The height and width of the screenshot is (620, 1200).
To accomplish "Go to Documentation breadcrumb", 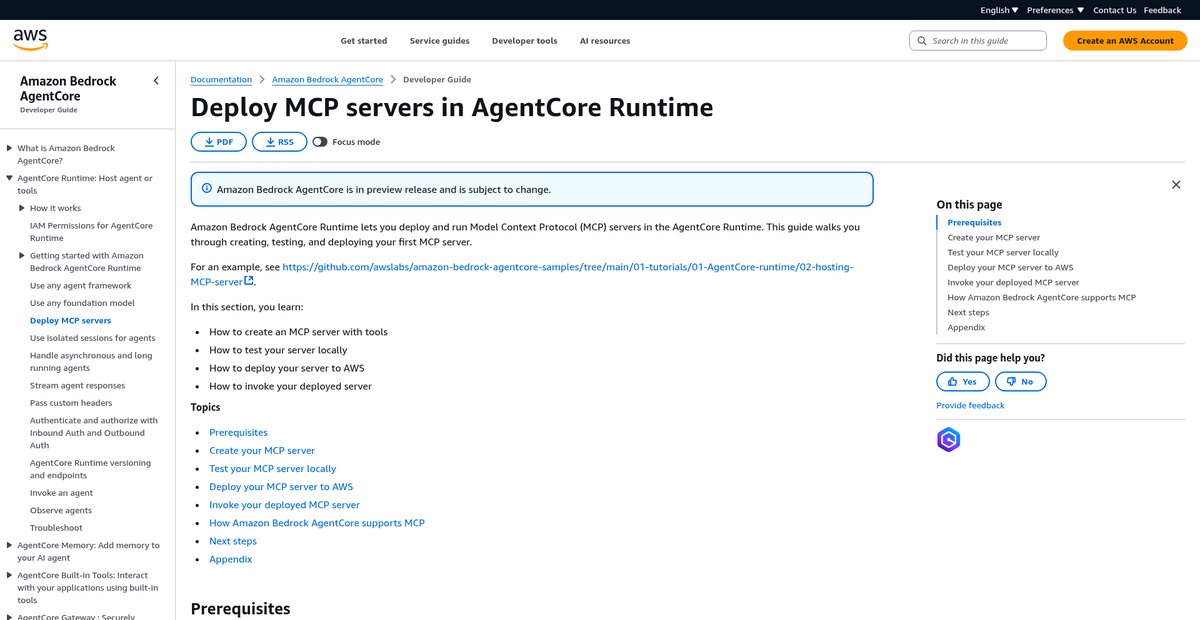I will (x=221, y=79).
